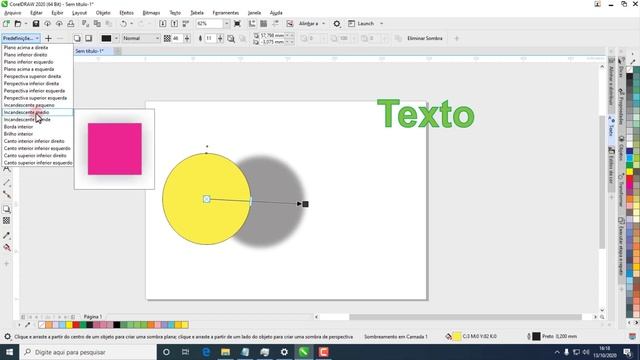Click the Eliminar Sombra button
The width and height of the screenshot is (640, 360).
tap(424, 38)
